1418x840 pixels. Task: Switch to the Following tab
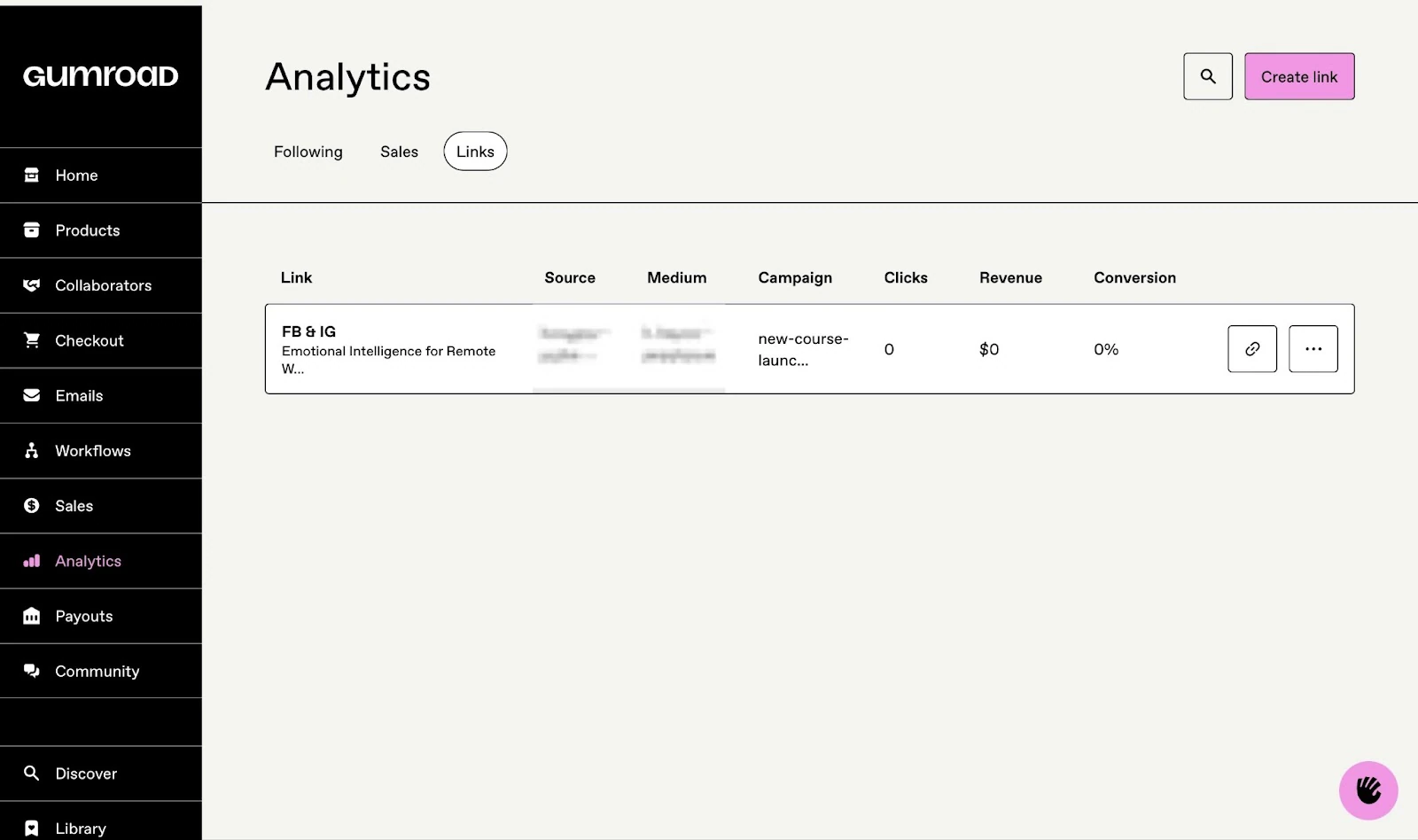308,152
